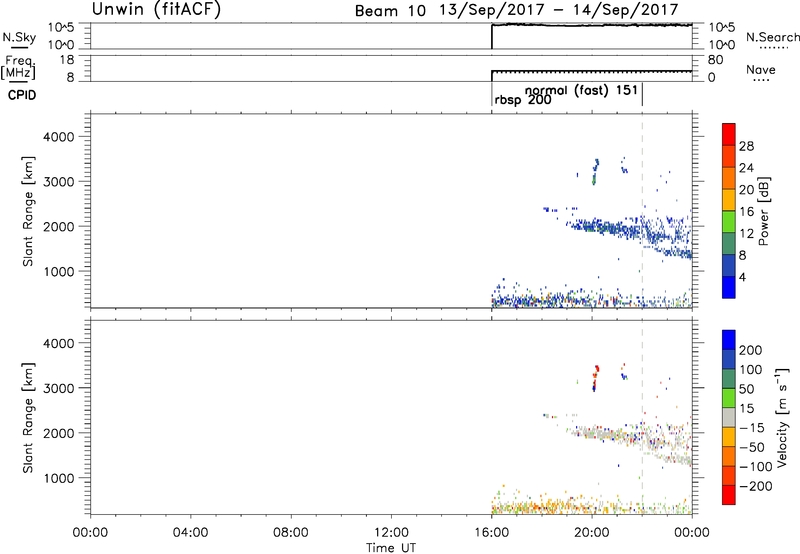
Task: Click the Velocity [m s-1] colorbar title
Action: (x=782, y=417)
